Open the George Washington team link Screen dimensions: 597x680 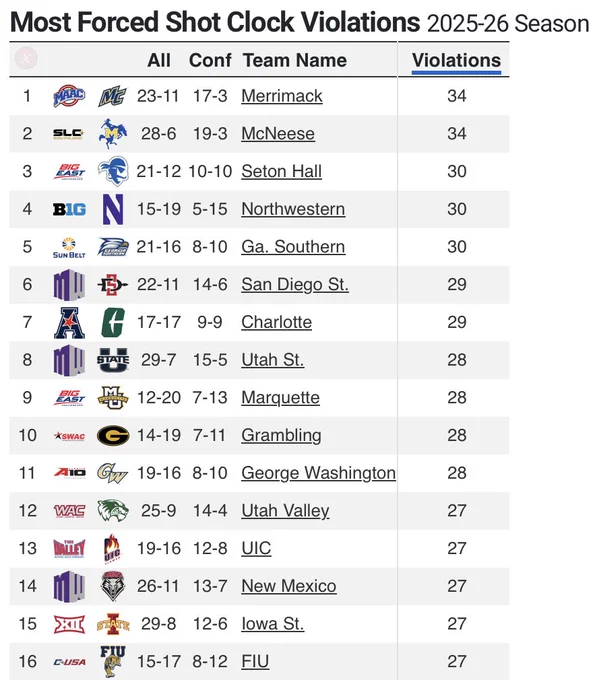[x=318, y=473]
